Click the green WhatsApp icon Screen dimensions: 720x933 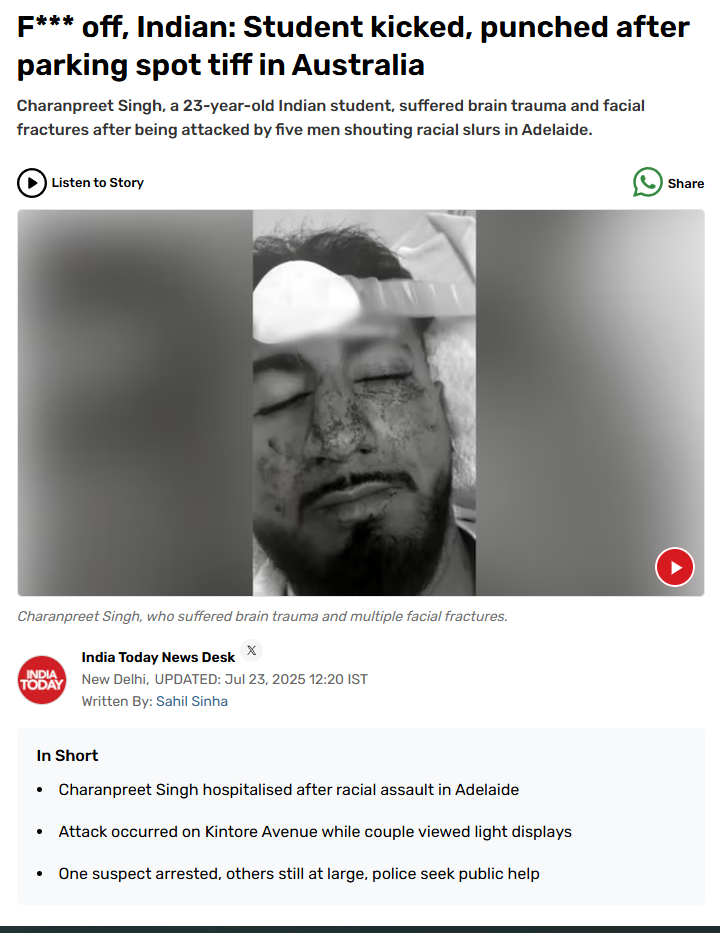click(x=647, y=182)
